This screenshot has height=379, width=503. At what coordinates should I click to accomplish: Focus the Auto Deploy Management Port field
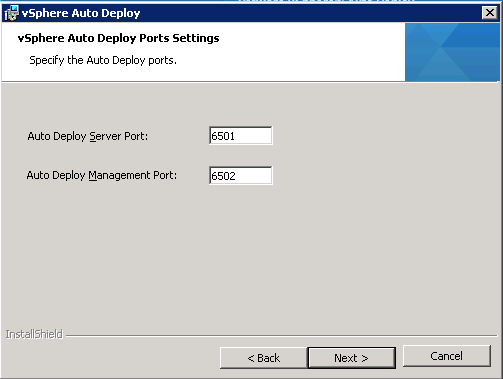(241, 175)
